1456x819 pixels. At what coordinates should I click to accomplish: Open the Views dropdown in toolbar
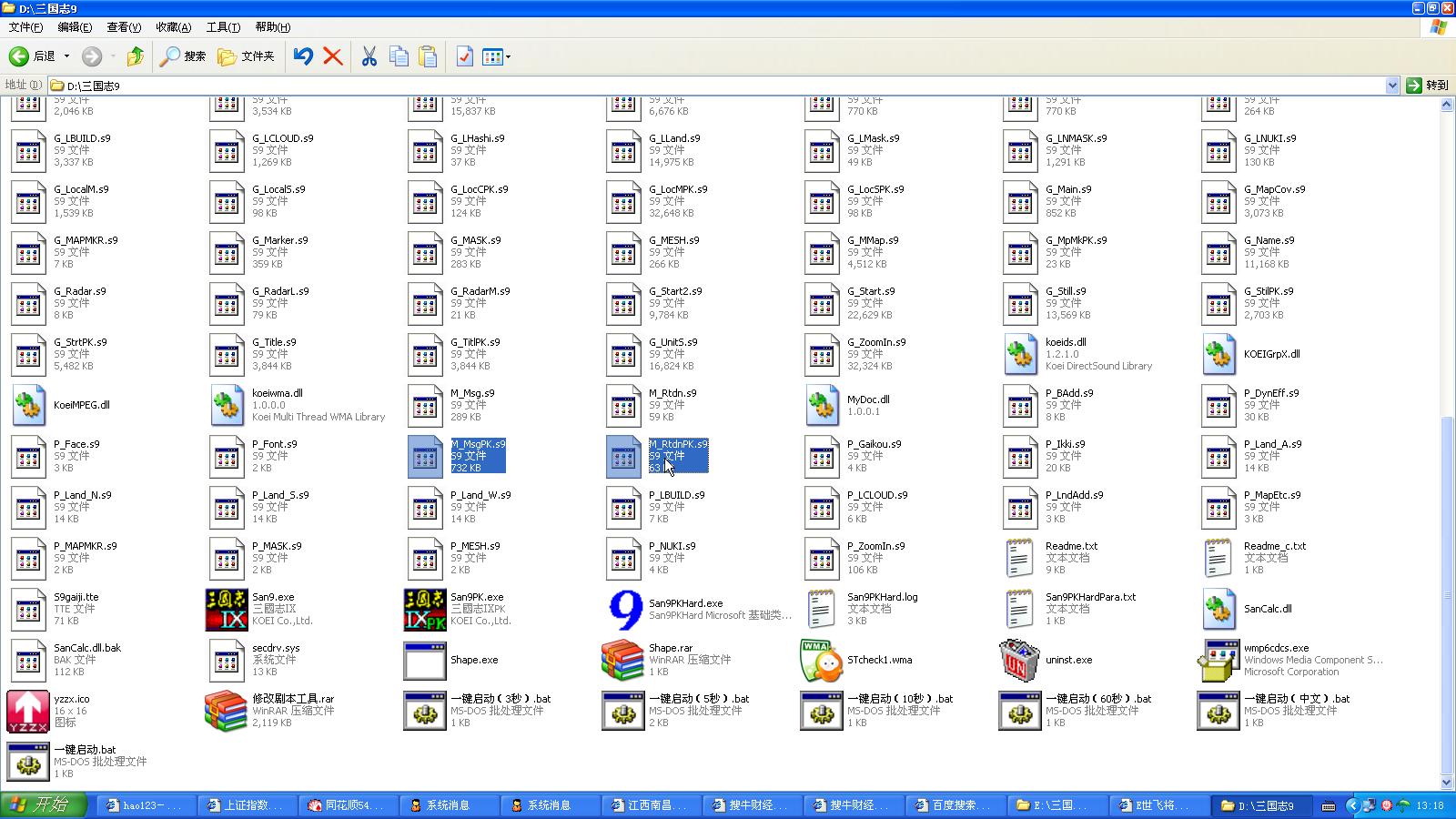(x=508, y=56)
